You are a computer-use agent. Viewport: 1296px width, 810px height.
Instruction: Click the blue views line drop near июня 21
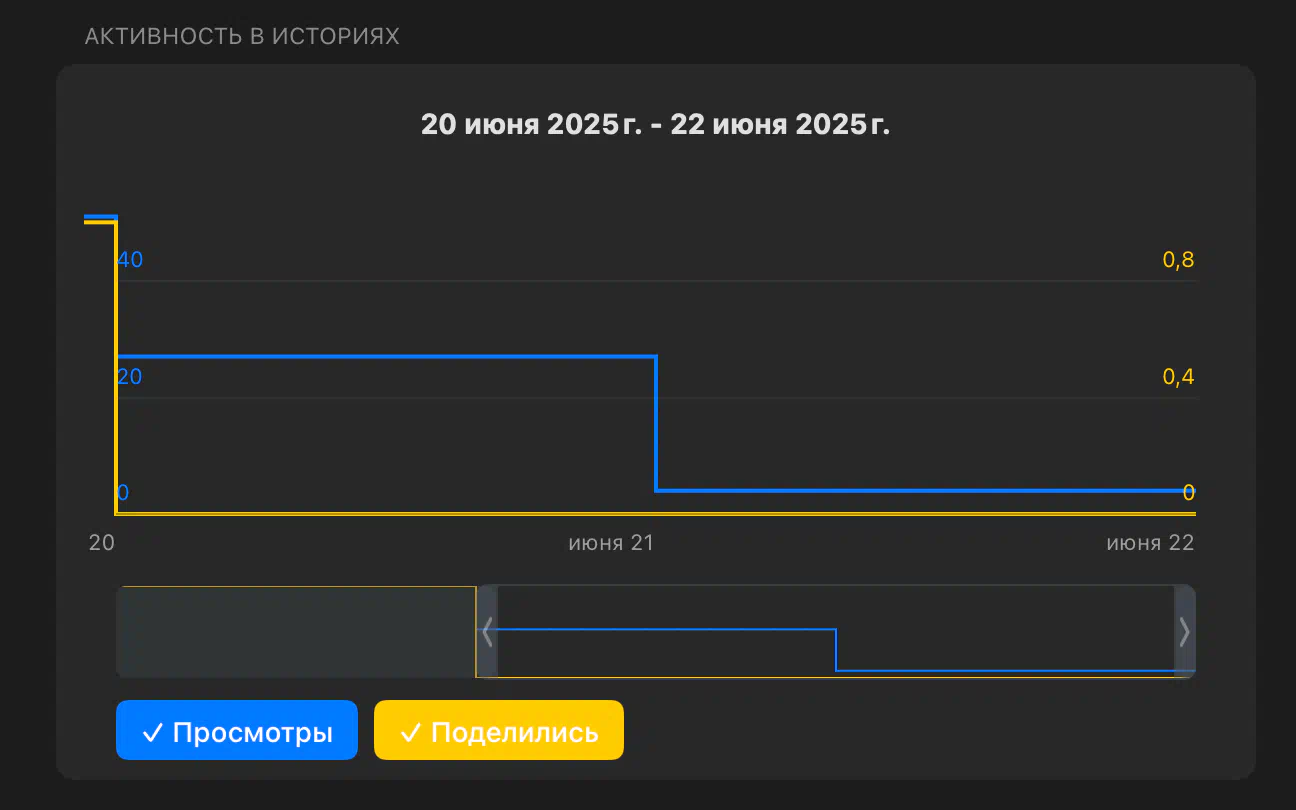coord(656,423)
